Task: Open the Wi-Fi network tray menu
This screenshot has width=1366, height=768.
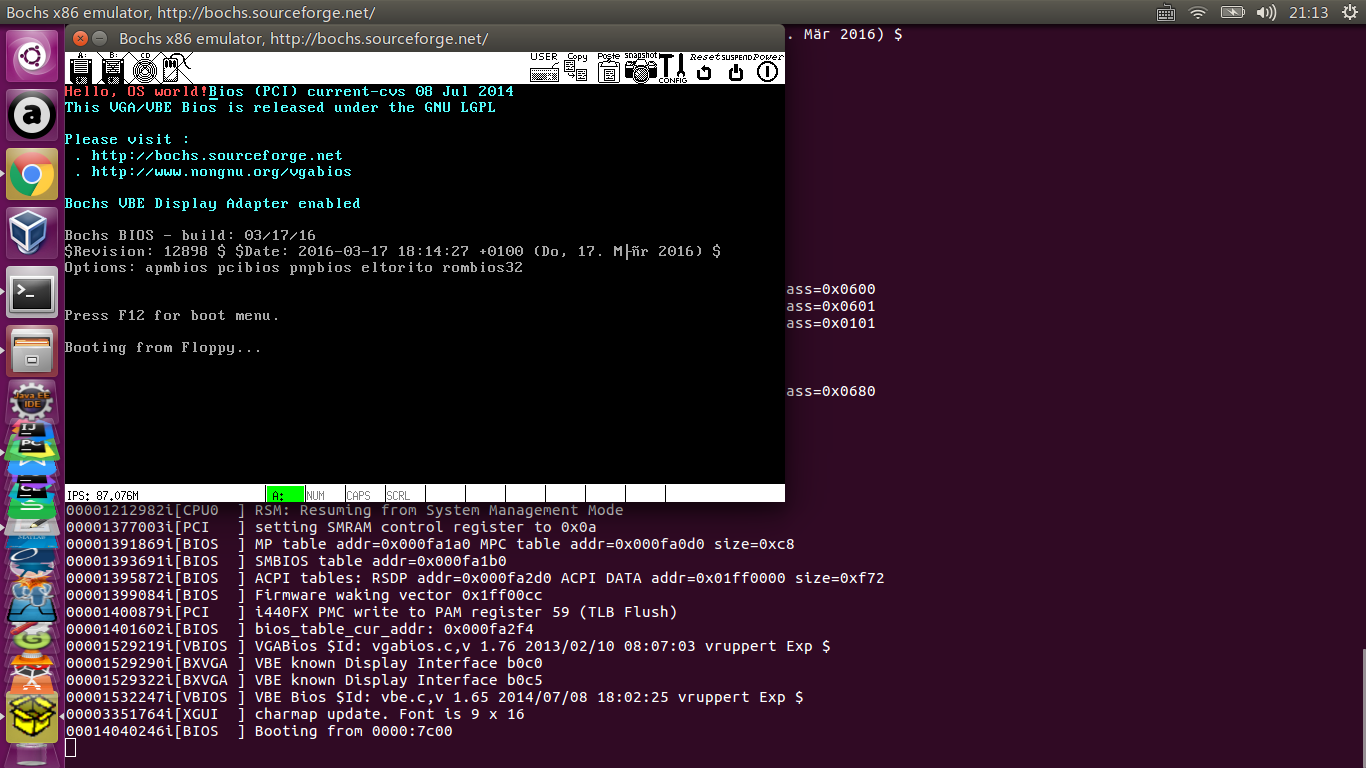Action: pos(1198,13)
